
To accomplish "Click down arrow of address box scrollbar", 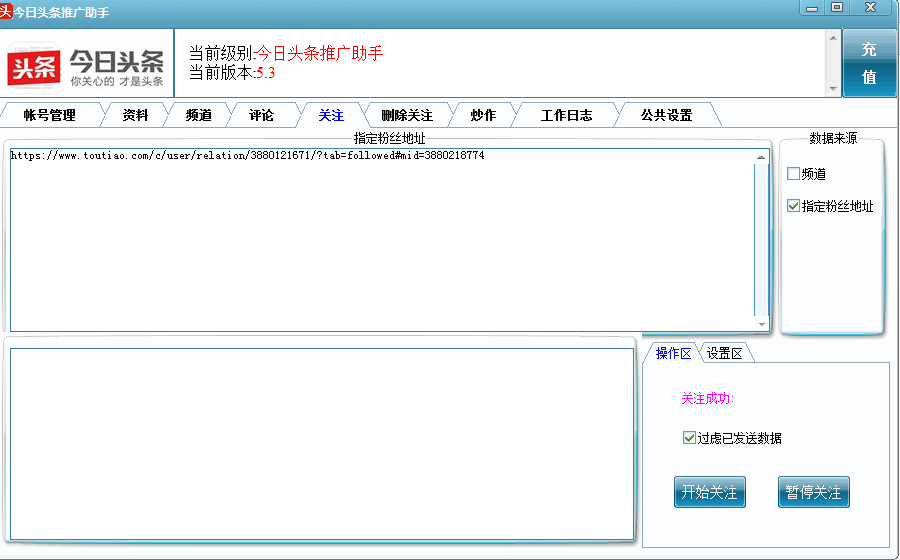I will 761,324.
